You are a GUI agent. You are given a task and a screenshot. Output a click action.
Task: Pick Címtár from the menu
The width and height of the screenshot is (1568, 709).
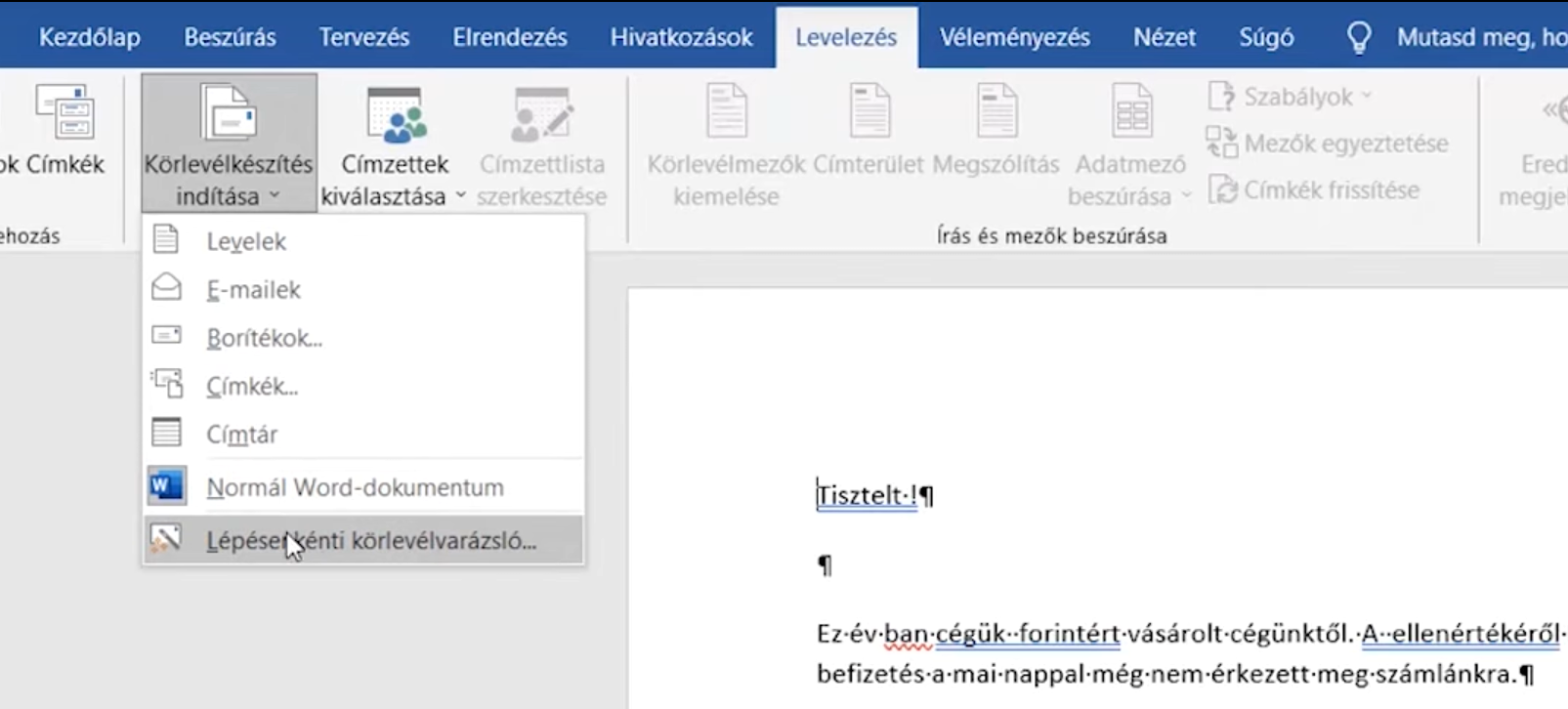[241, 435]
